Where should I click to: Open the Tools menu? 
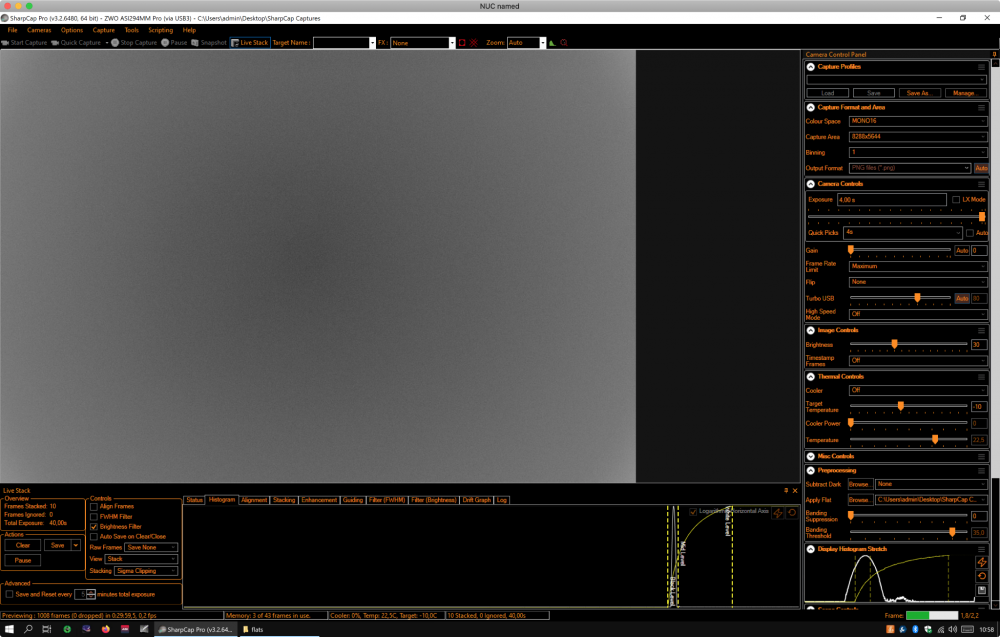click(x=131, y=30)
